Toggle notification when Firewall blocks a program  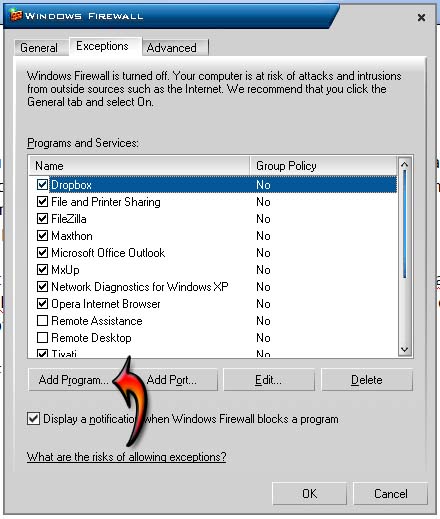[x=33, y=419]
